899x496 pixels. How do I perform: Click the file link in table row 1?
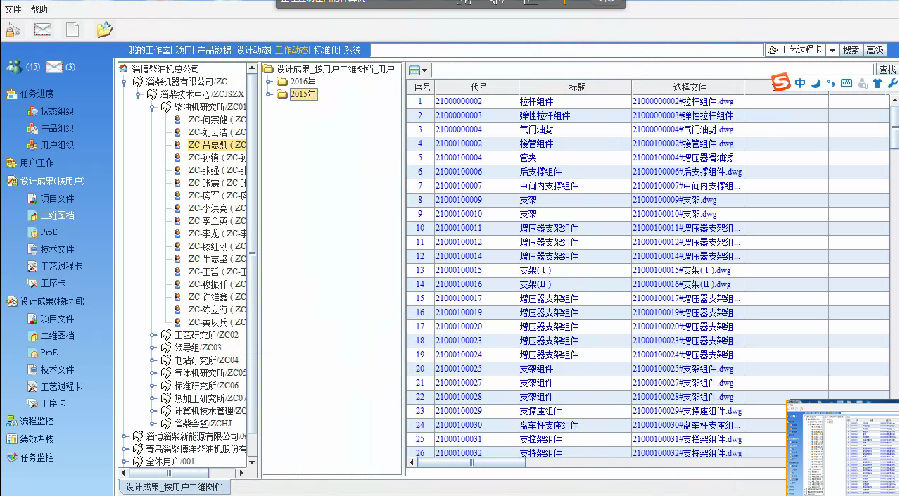coord(682,101)
